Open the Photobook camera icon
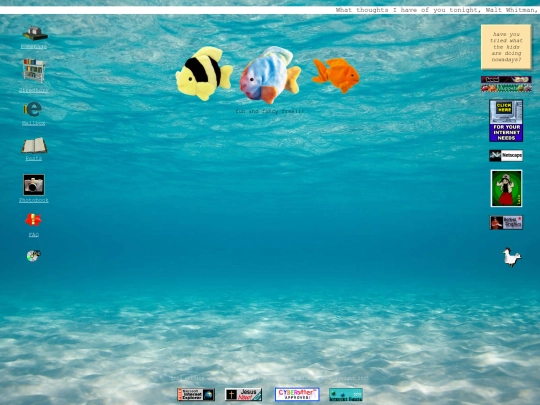Viewport: 540px width, 405px height. pyautogui.click(x=34, y=185)
